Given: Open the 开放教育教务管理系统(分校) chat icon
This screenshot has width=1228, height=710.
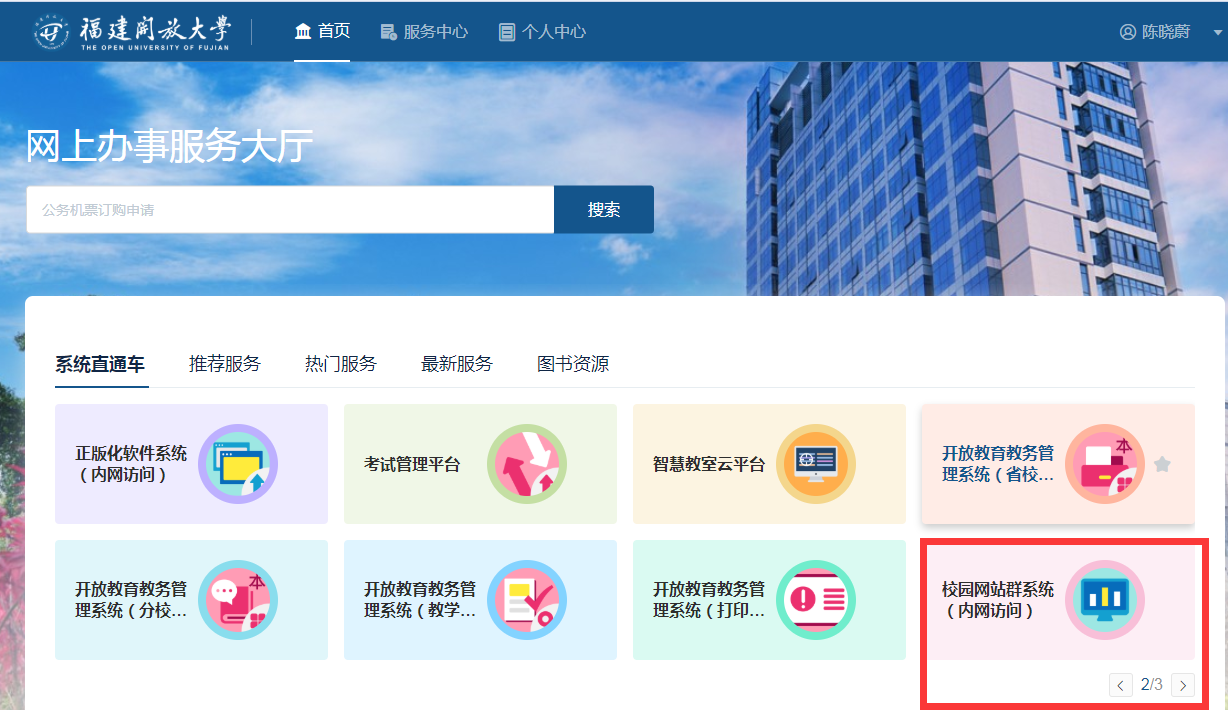Looking at the screenshot, I should coord(237,600).
